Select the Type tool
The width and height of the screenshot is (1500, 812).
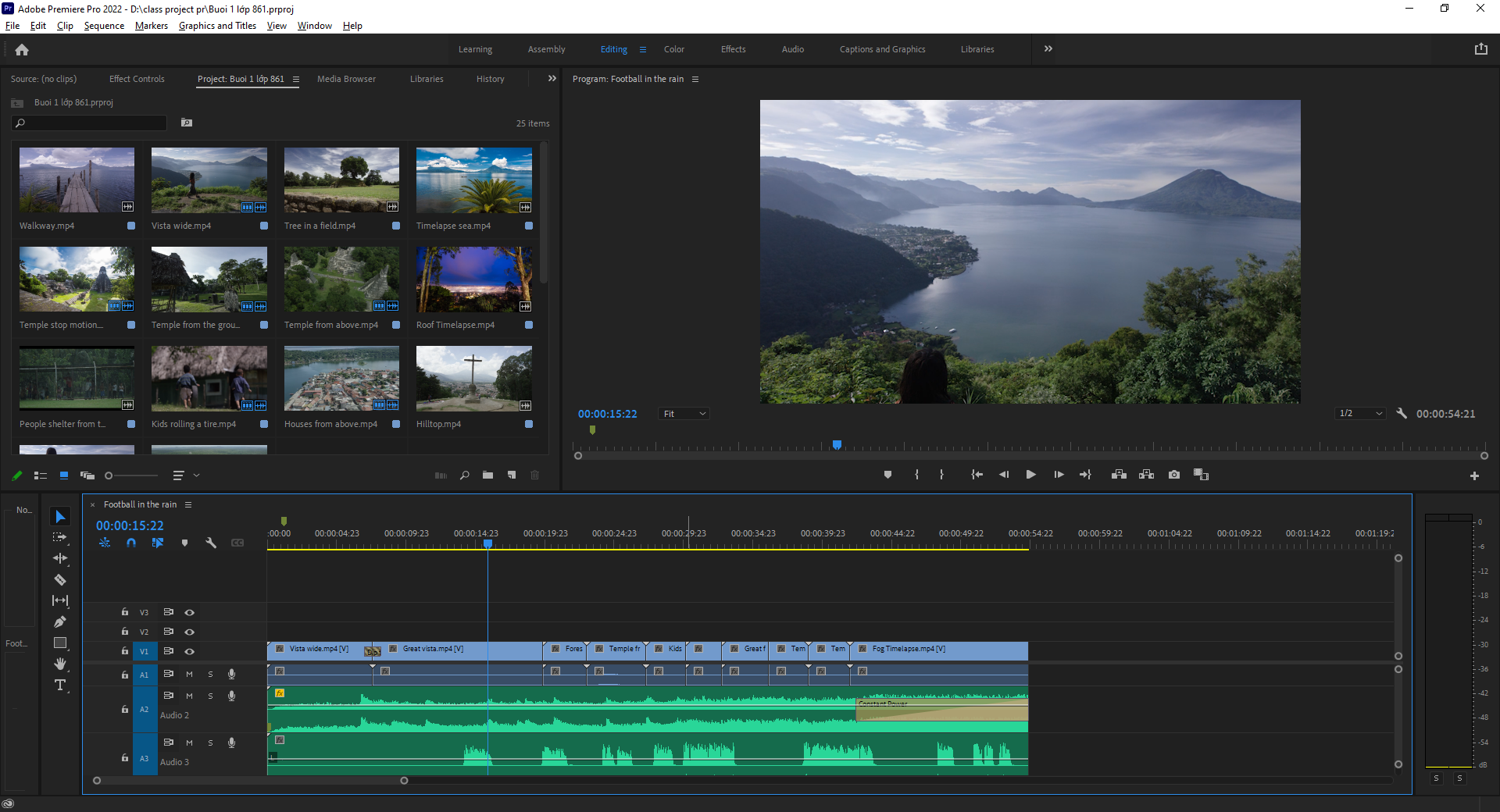[60, 685]
